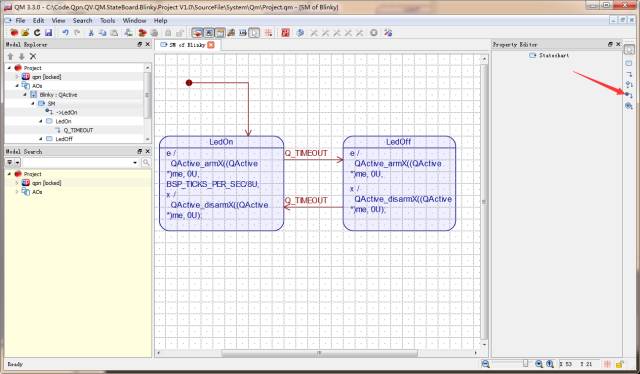Image resolution: width=640 pixels, height=374 pixels.
Task: Open the Window menu
Action: (x=134, y=20)
